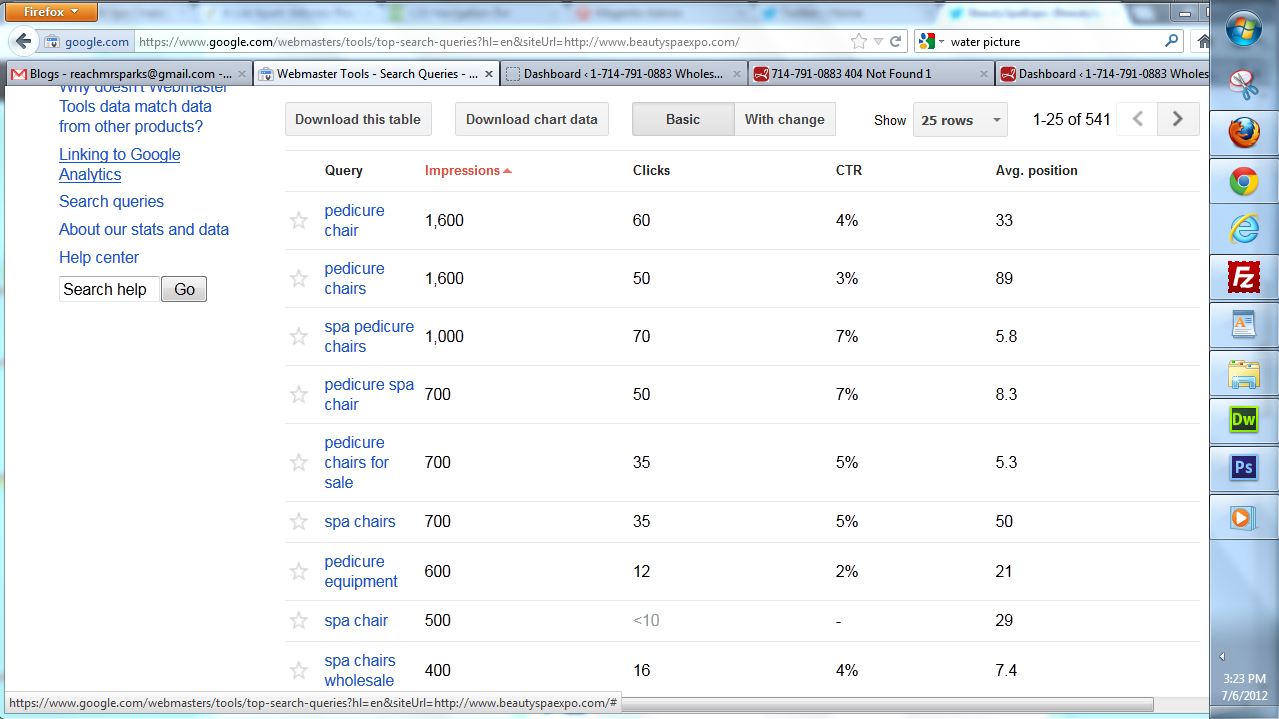
Task: Open the Search queries help link
Action: 111,201
